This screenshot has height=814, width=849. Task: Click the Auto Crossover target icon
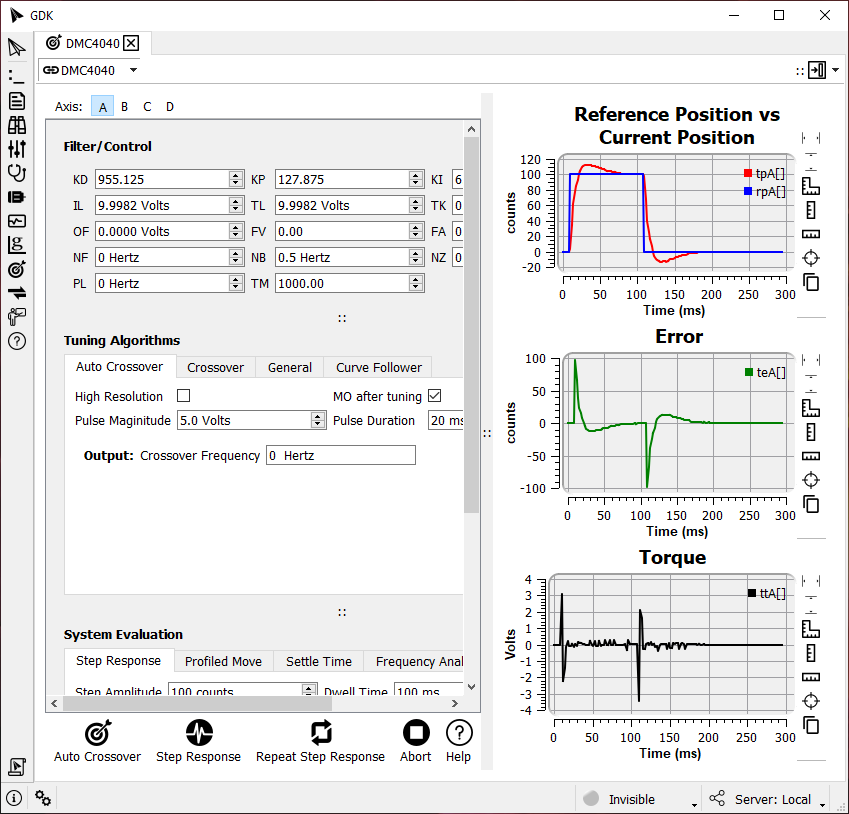(97, 733)
